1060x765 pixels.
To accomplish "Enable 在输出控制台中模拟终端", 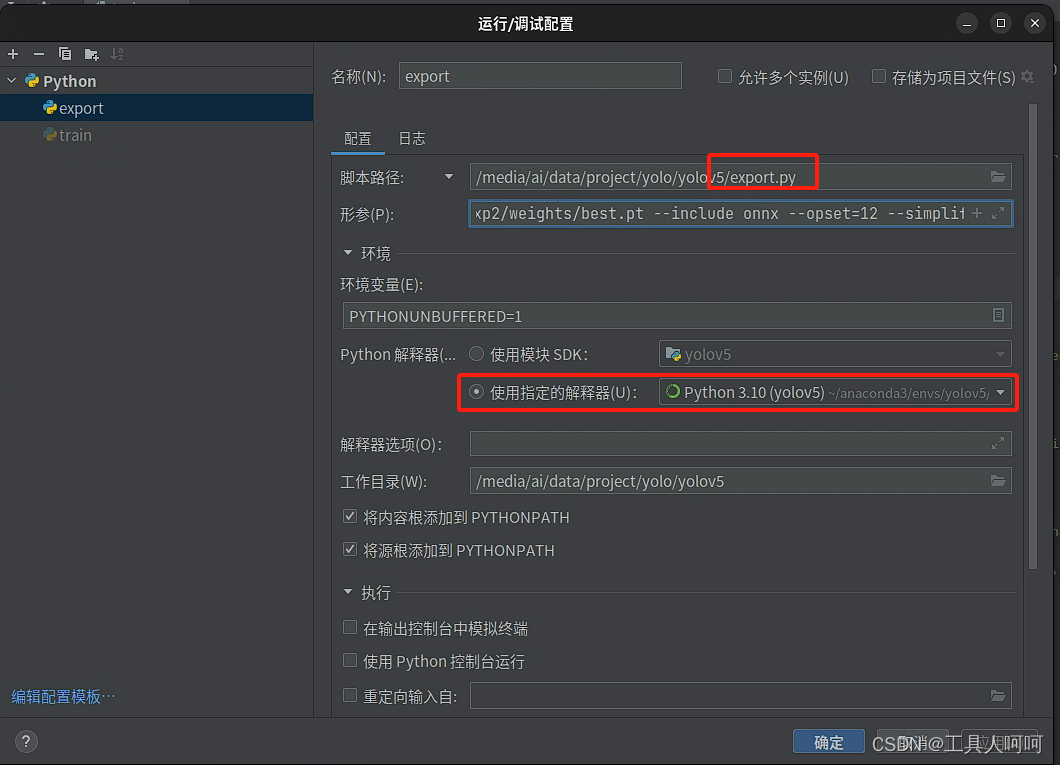I will (x=350, y=628).
